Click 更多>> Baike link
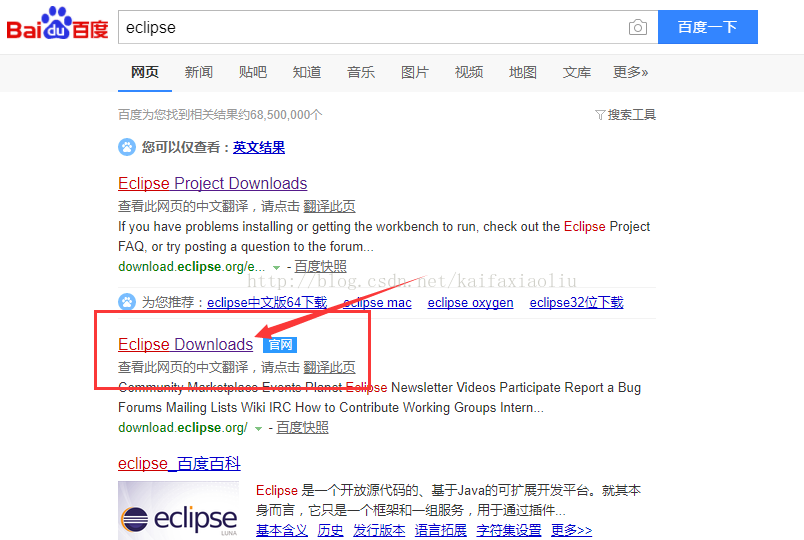The height and width of the screenshot is (540, 804). point(571,530)
